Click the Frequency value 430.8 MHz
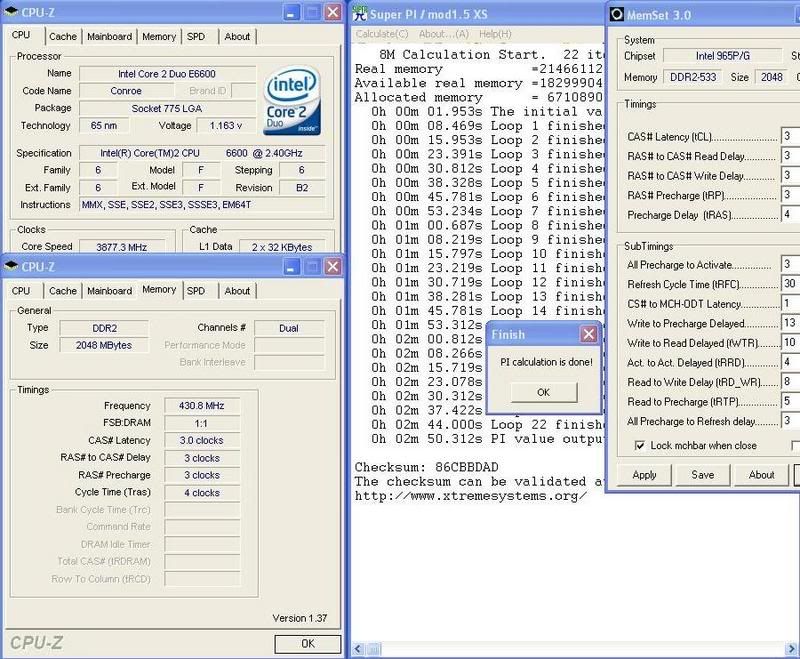800x659 pixels. [202, 405]
